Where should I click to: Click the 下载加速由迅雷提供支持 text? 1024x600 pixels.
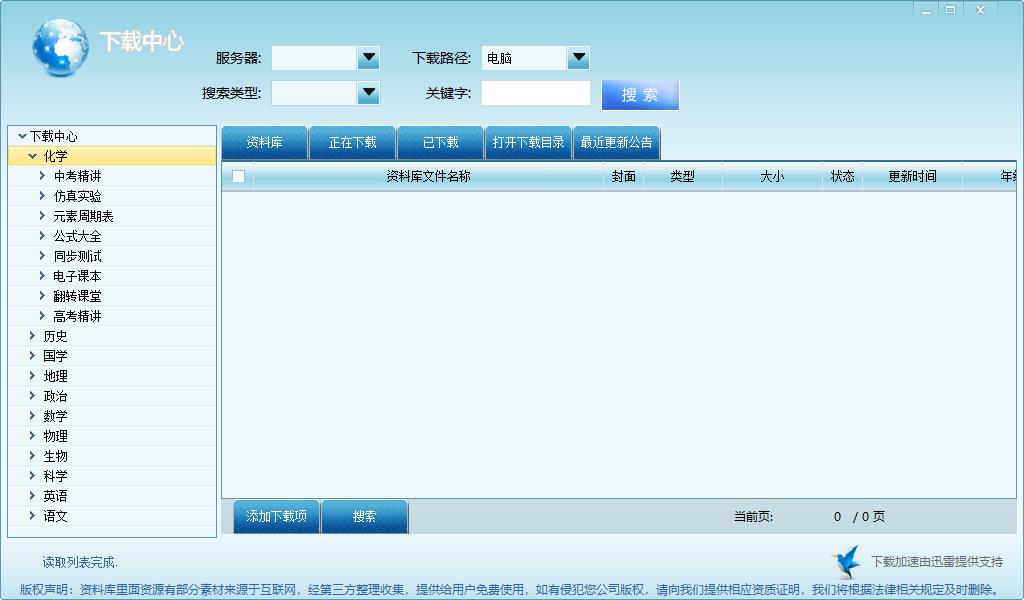937,561
